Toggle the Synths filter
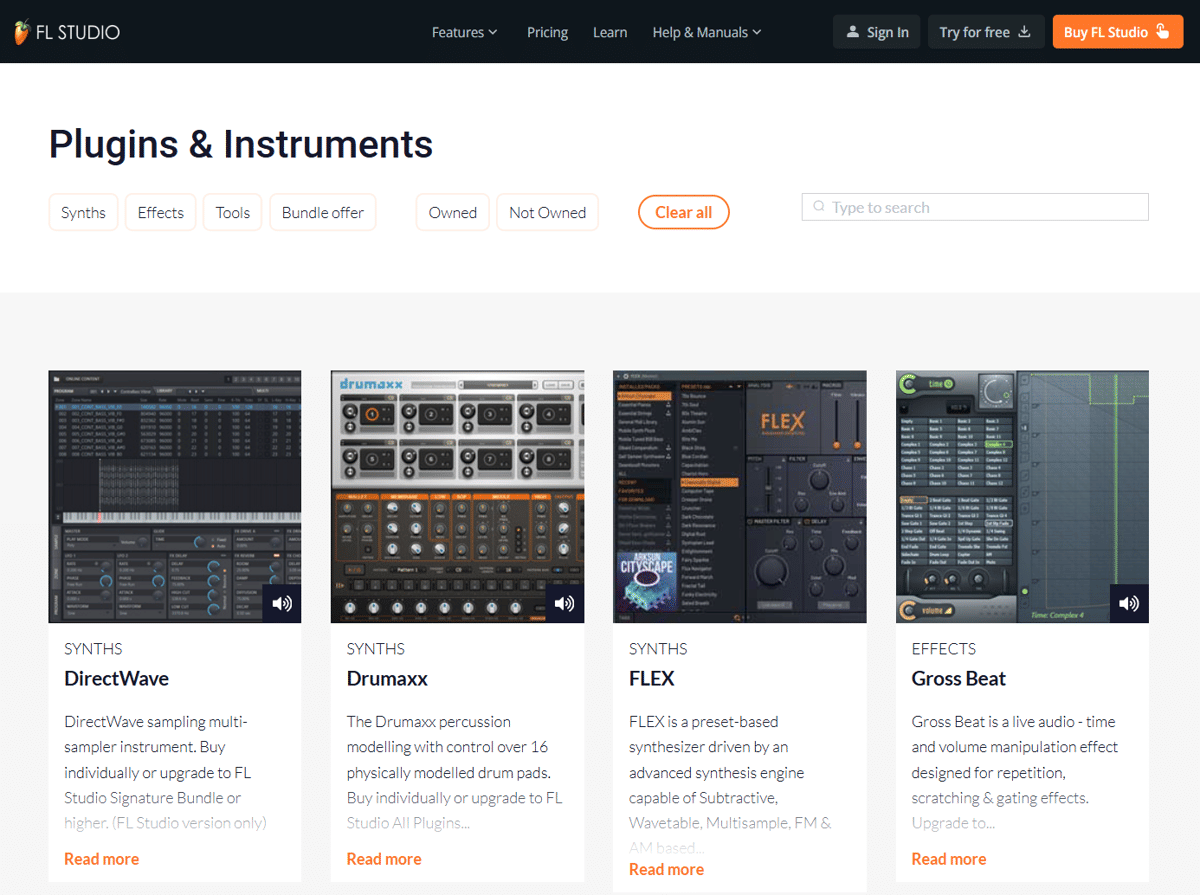 (83, 212)
